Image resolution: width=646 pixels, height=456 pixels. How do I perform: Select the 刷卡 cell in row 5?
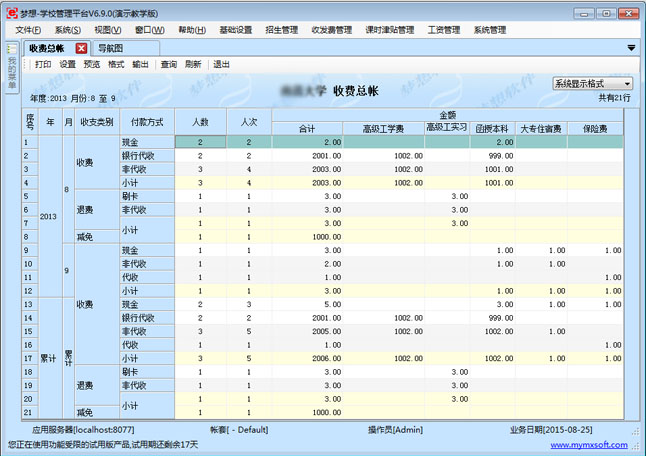pyautogui.click(x=147, y=196)
